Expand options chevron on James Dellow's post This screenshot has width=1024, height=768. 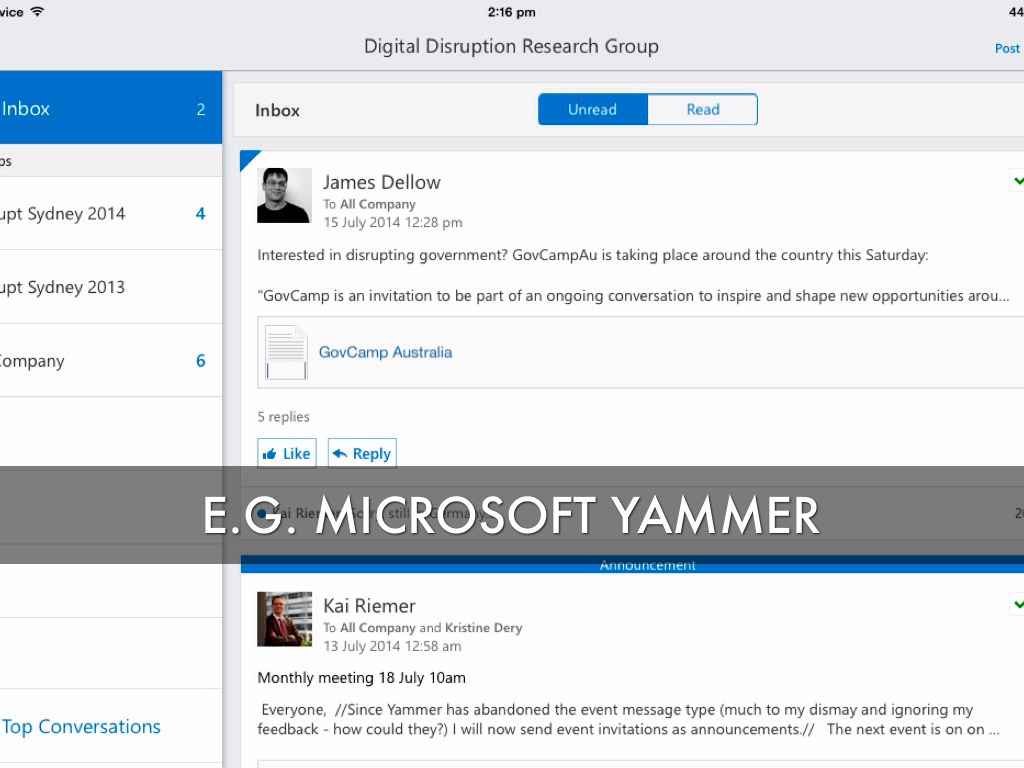click(1017, 181)
